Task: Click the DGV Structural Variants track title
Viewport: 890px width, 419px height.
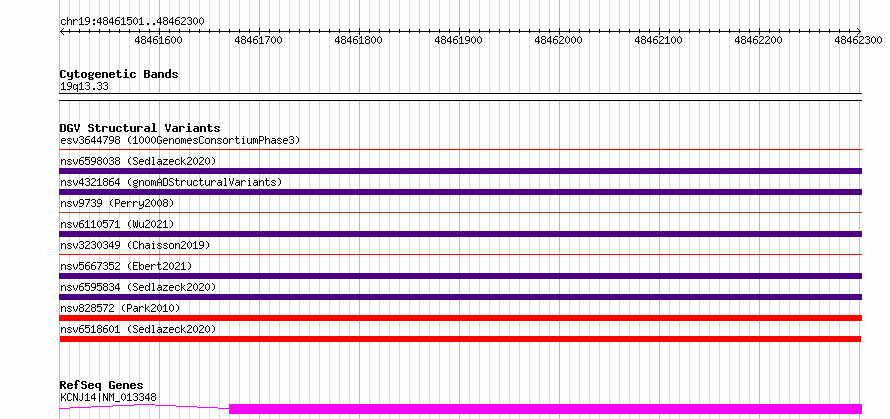Action: coord(140,128)
